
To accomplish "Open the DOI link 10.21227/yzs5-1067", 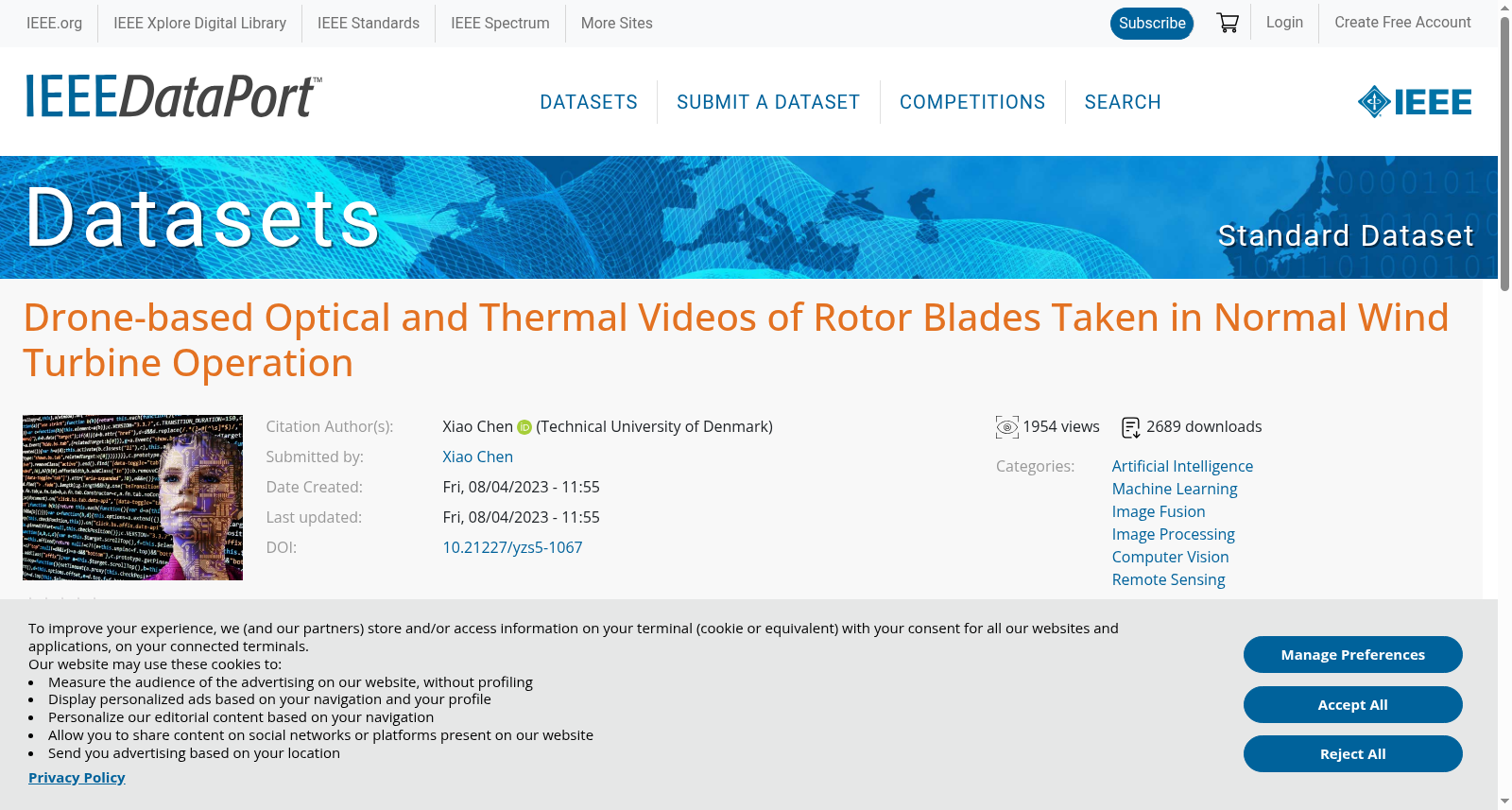I will [512, 547].
